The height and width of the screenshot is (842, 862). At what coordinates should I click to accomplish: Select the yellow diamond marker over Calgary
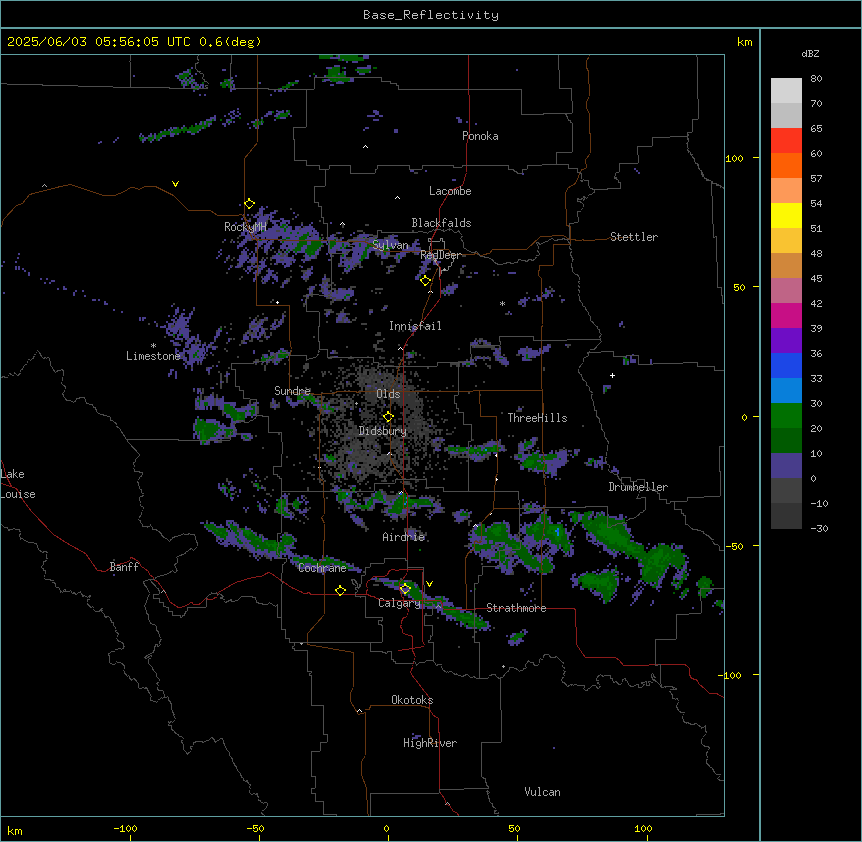tap(405, 589)
